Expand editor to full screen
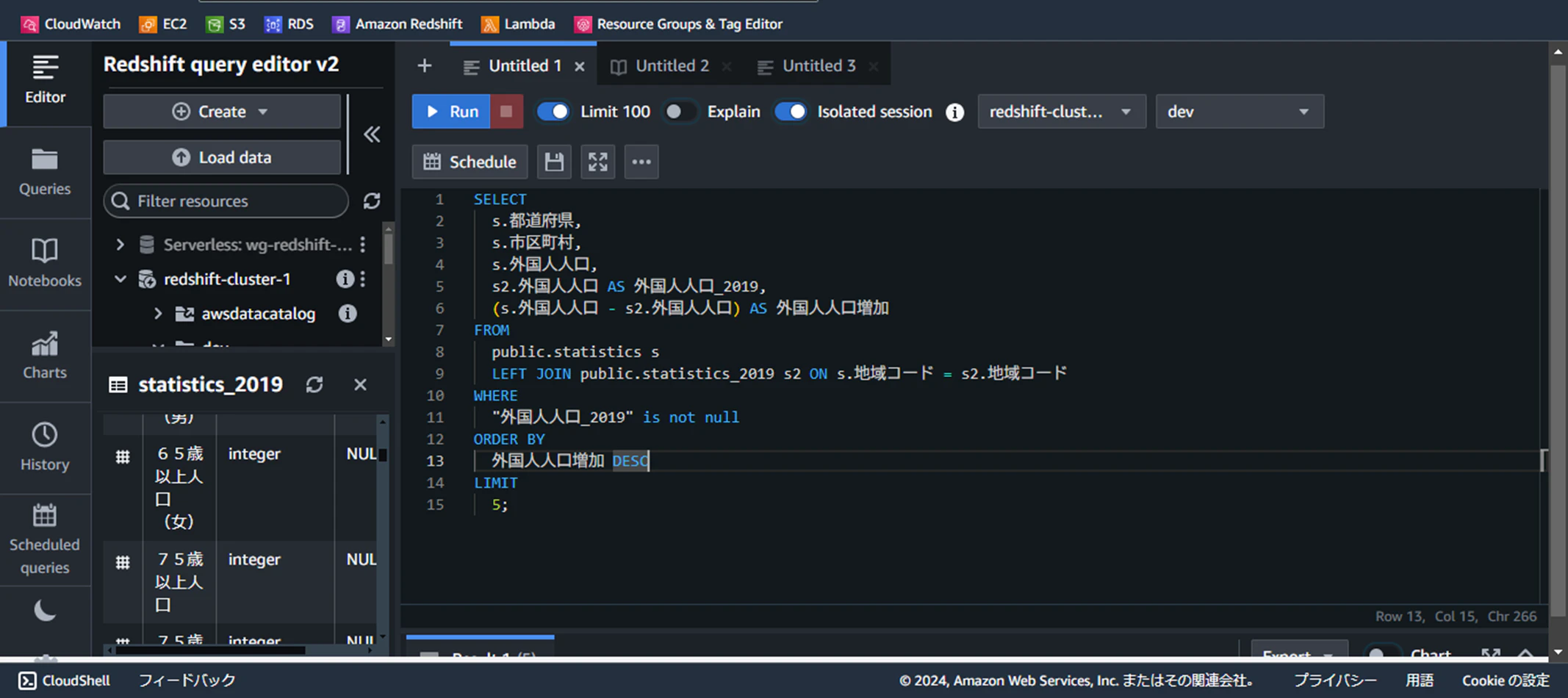 (x=598, y=162)
